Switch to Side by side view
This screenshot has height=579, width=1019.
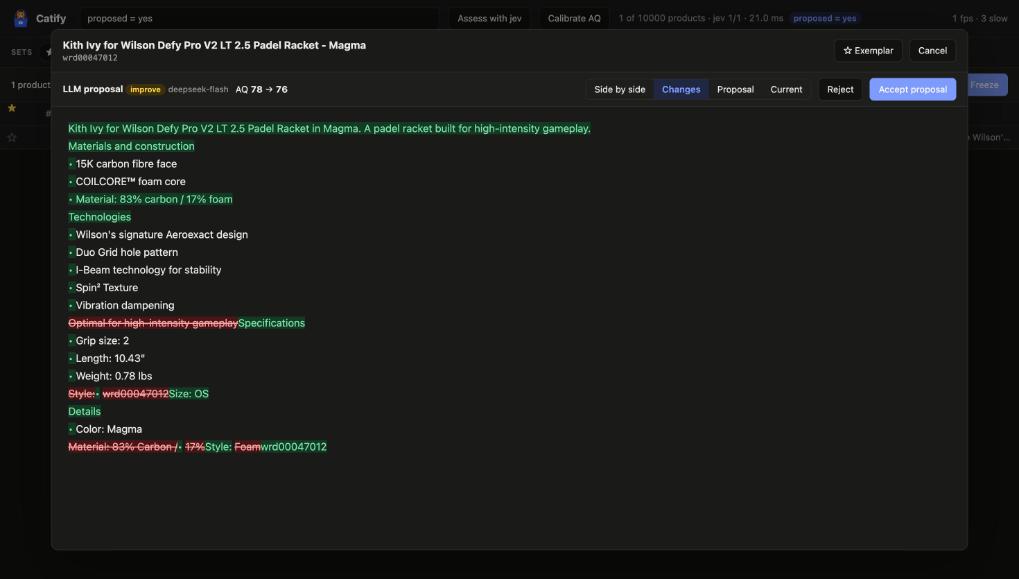coord(619,89)
